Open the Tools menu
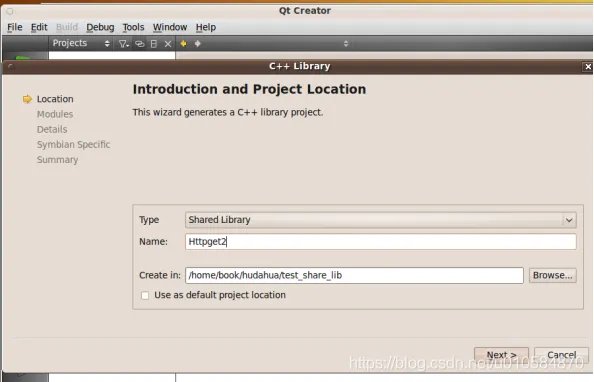Screen dimensions: 594x382 pyautogui.click(x=133, y=27)
